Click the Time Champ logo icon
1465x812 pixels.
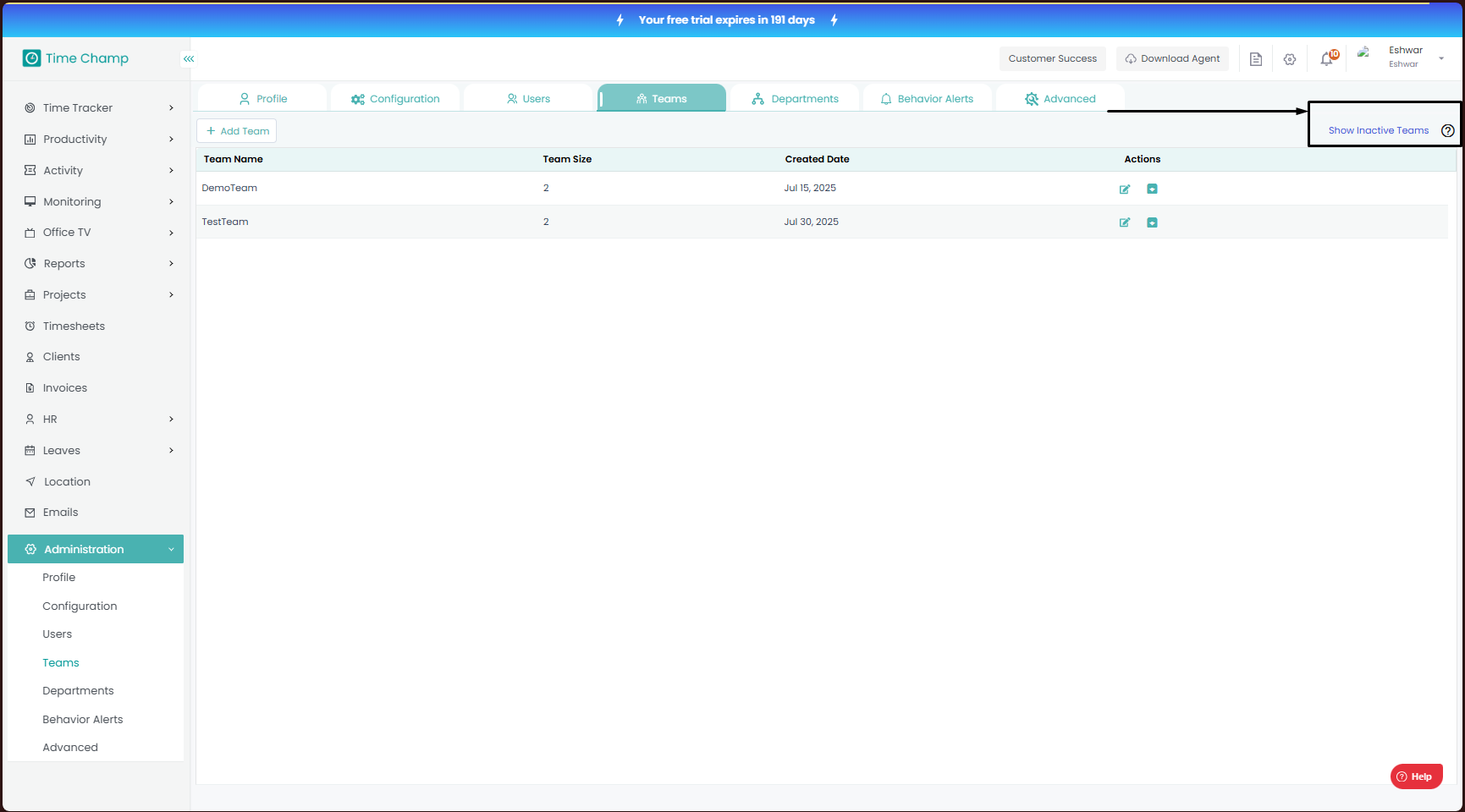pyautogui.click(x=31, y=58)
